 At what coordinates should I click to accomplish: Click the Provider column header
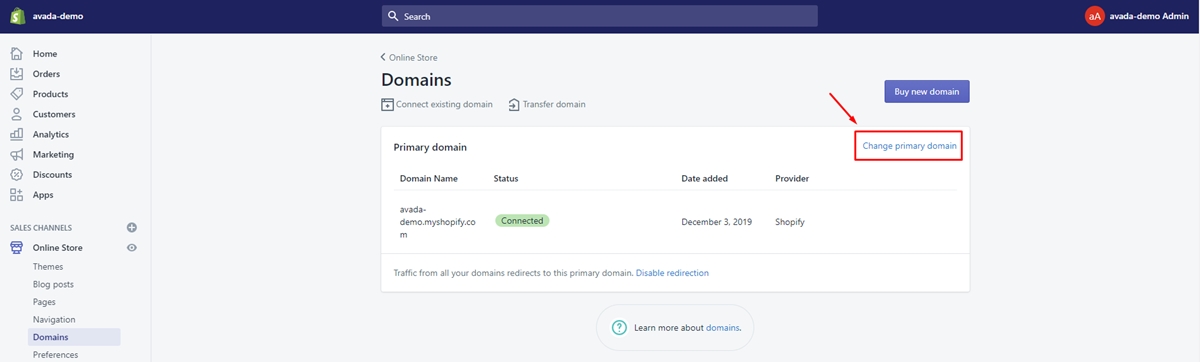tap(792, 179)
